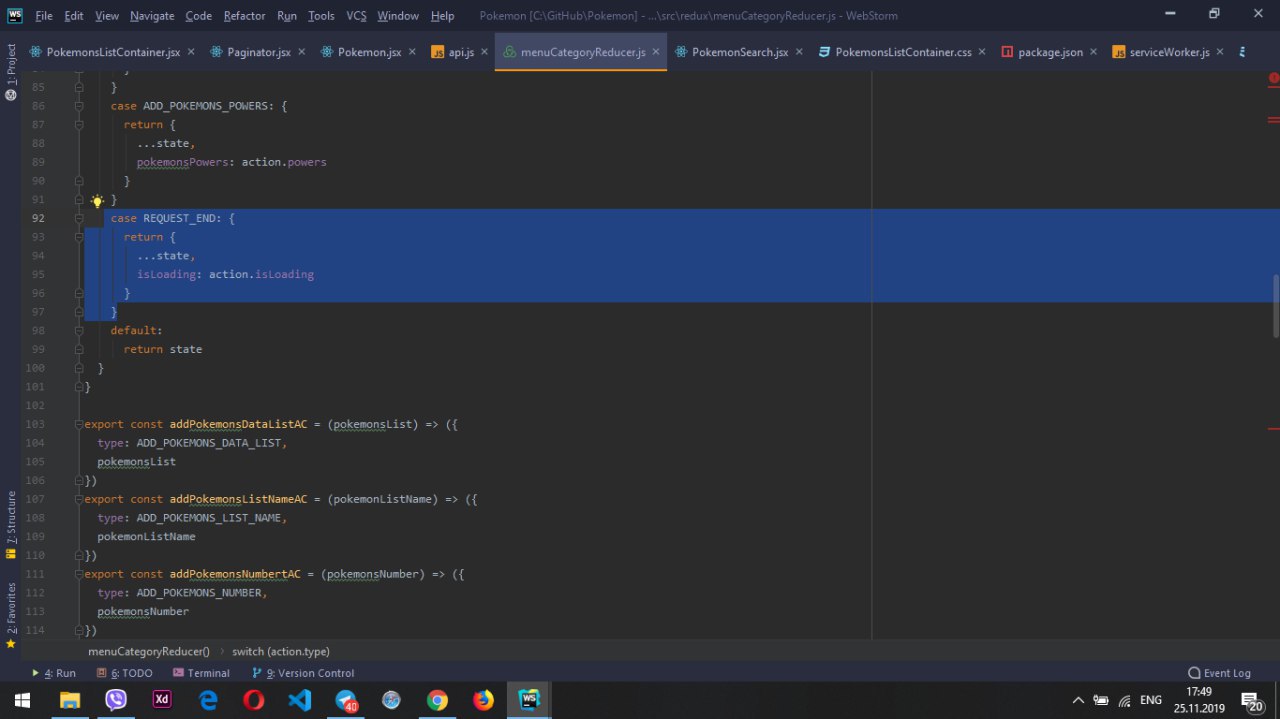Switch to the PokemonSearch.jsx tab
Viewport: 1280px width, 719px height.
point(739,52)
